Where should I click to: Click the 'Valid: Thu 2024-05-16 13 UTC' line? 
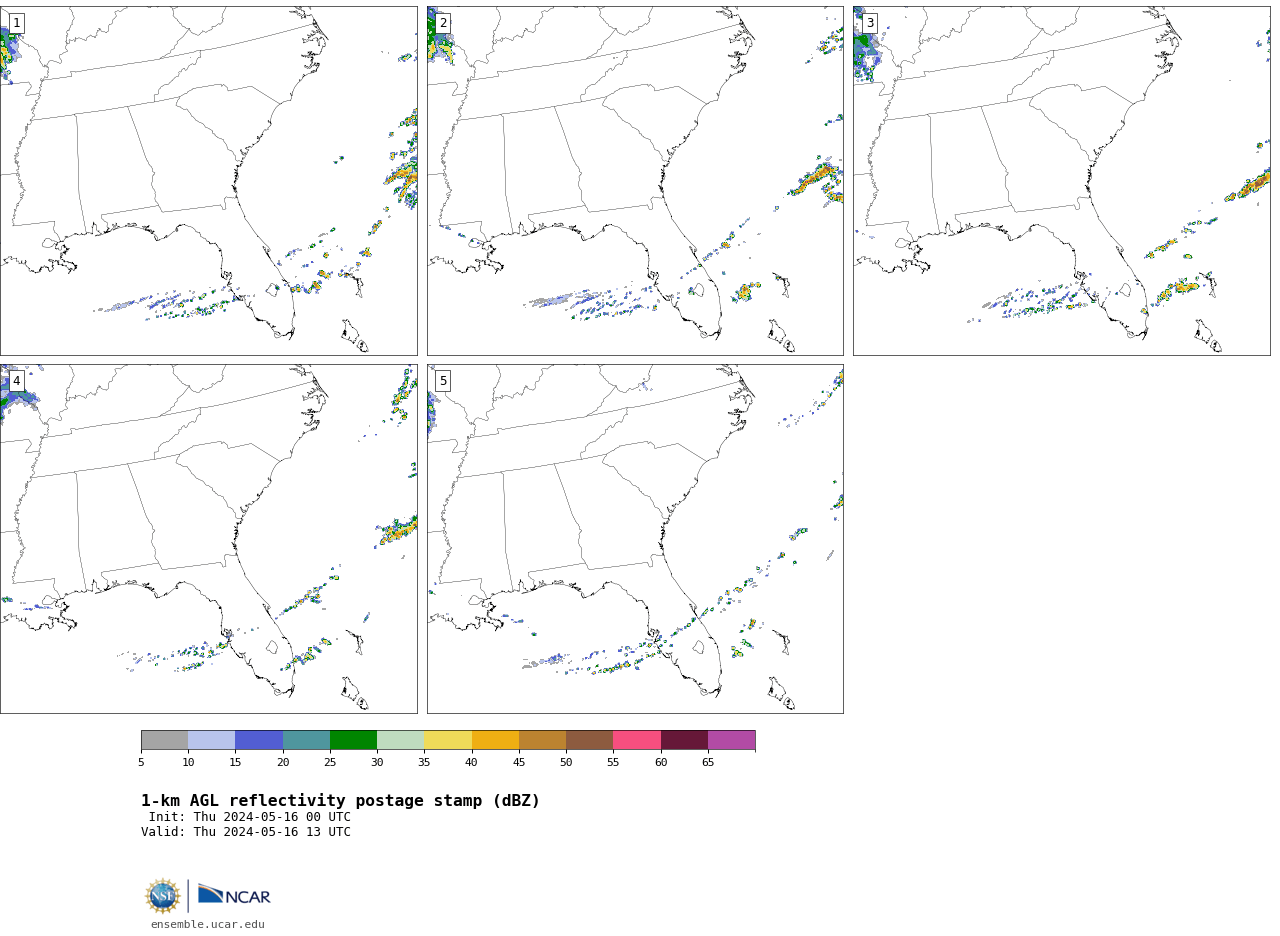click(x=246, y=832)
